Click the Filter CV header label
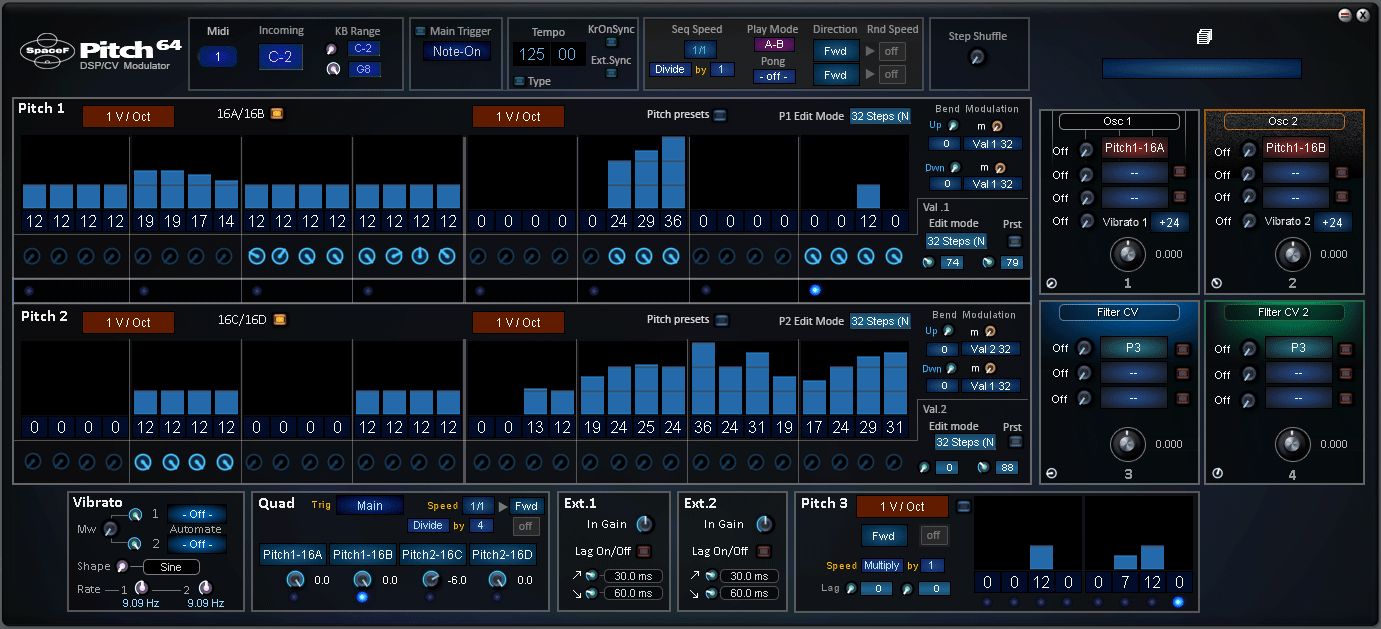1381x629 pixels. pyautogui.click(x=1119, y=312)
